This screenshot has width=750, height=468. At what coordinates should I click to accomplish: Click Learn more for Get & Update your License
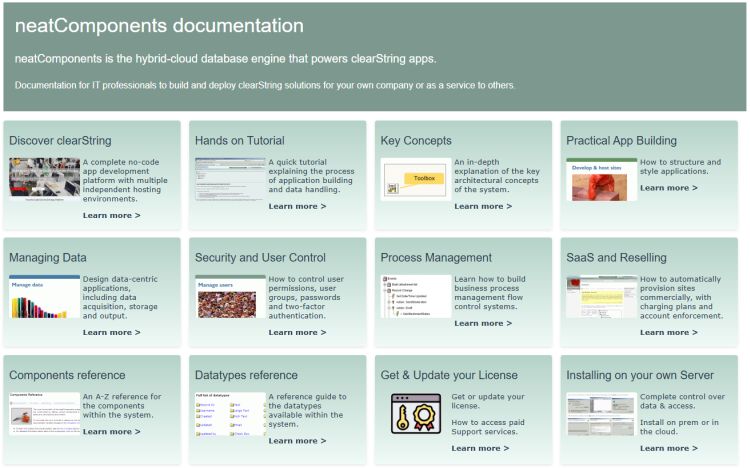coord(480,448)
